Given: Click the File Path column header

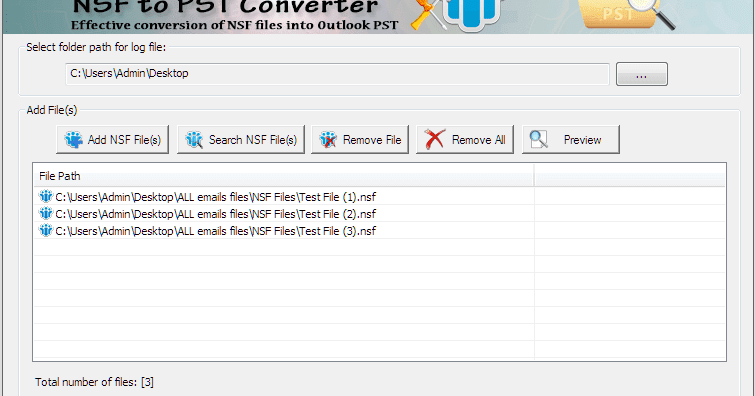Looking at the screenshot, I should (x=284, y=176).
